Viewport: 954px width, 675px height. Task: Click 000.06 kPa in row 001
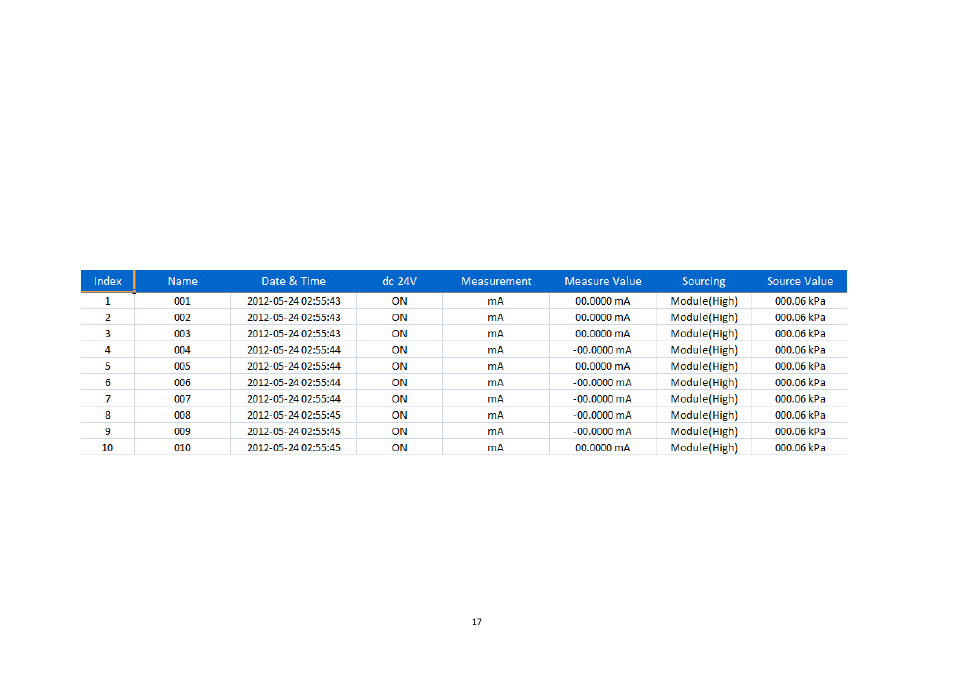(800, 301)
